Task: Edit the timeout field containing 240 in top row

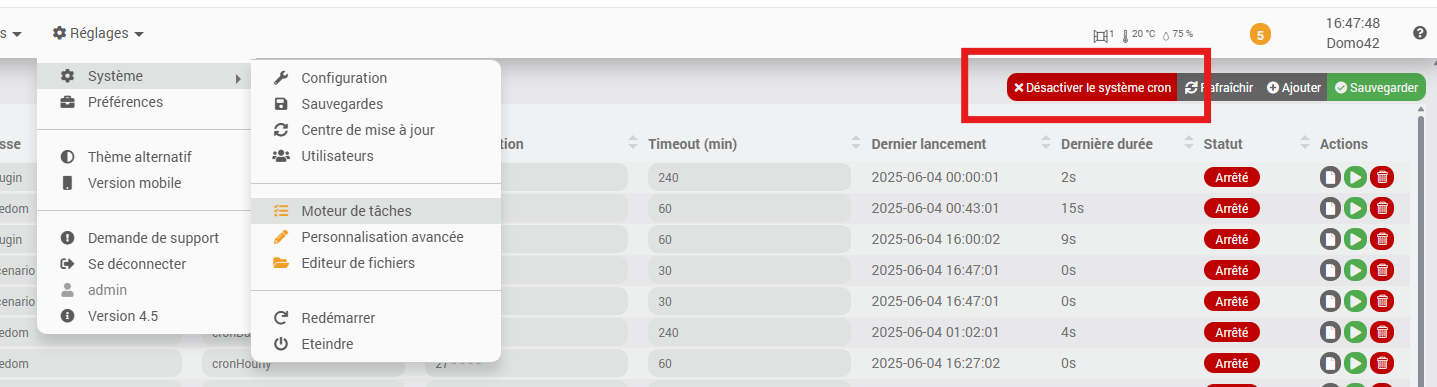Action: [x=749, y=177]
